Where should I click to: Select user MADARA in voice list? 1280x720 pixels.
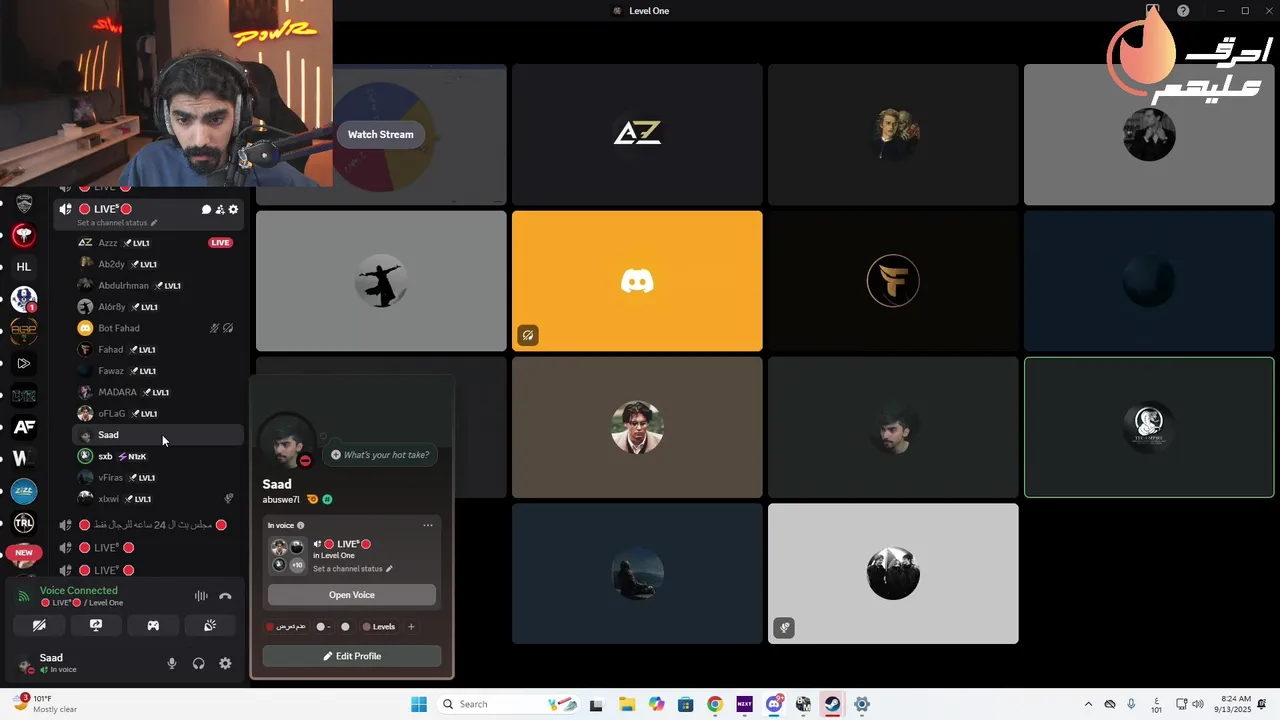(x=158, y=392)
